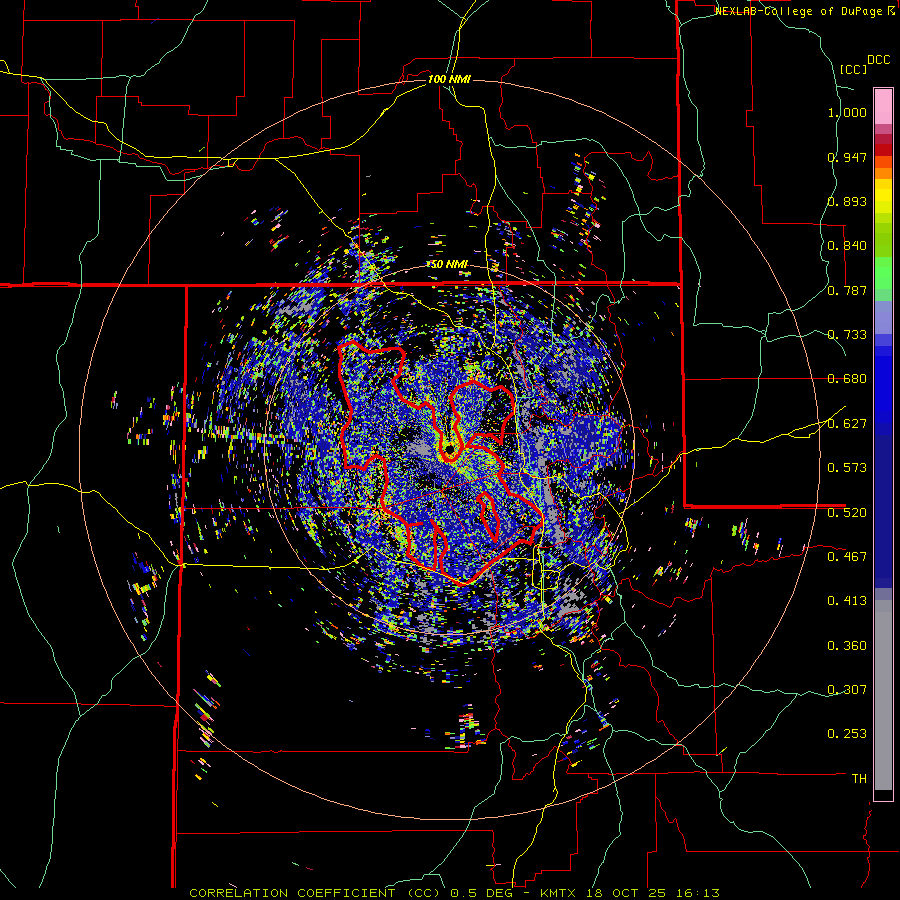Click the CORRELATION COEFFICIENT (CC) title text
The width and height of the screenshot is (900, 900).
point(315,893)
